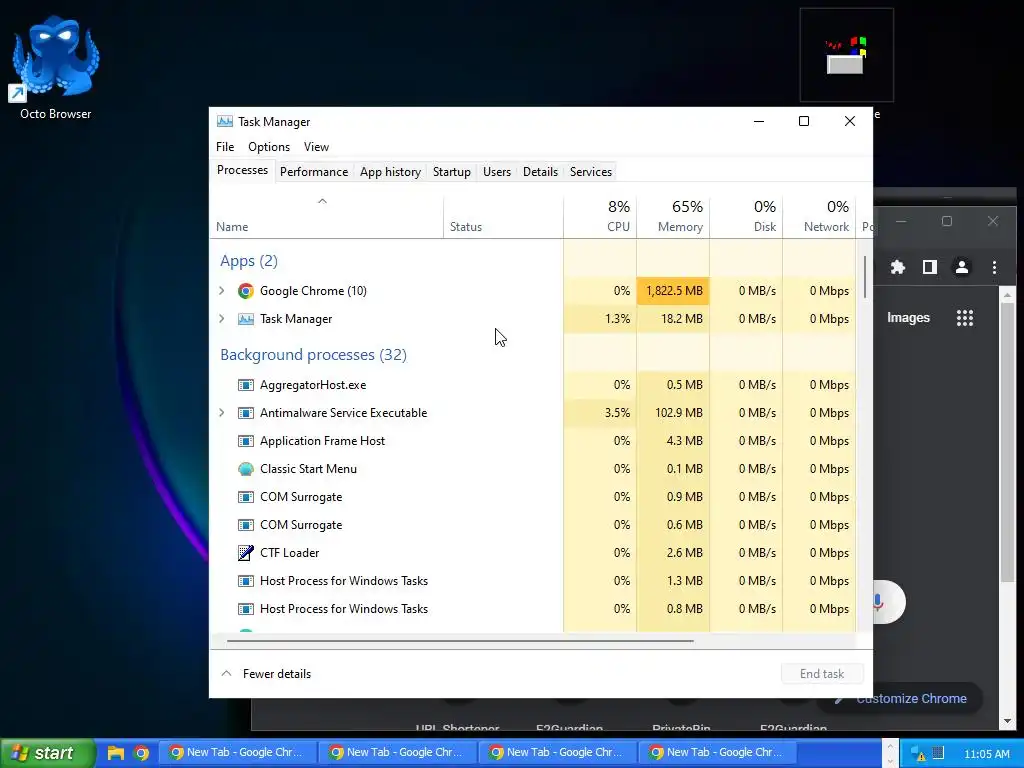Viewport: 1024px width, 768px height.
Task: Switch to the Details tab
Action: [540, 172]
